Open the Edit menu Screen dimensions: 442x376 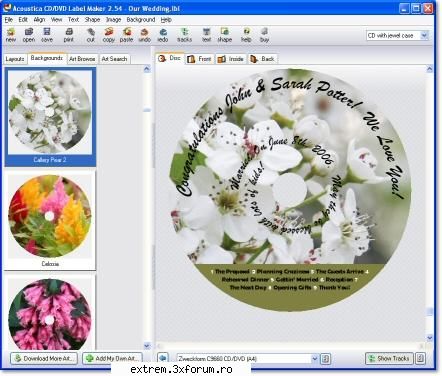(x=23, y=20)
